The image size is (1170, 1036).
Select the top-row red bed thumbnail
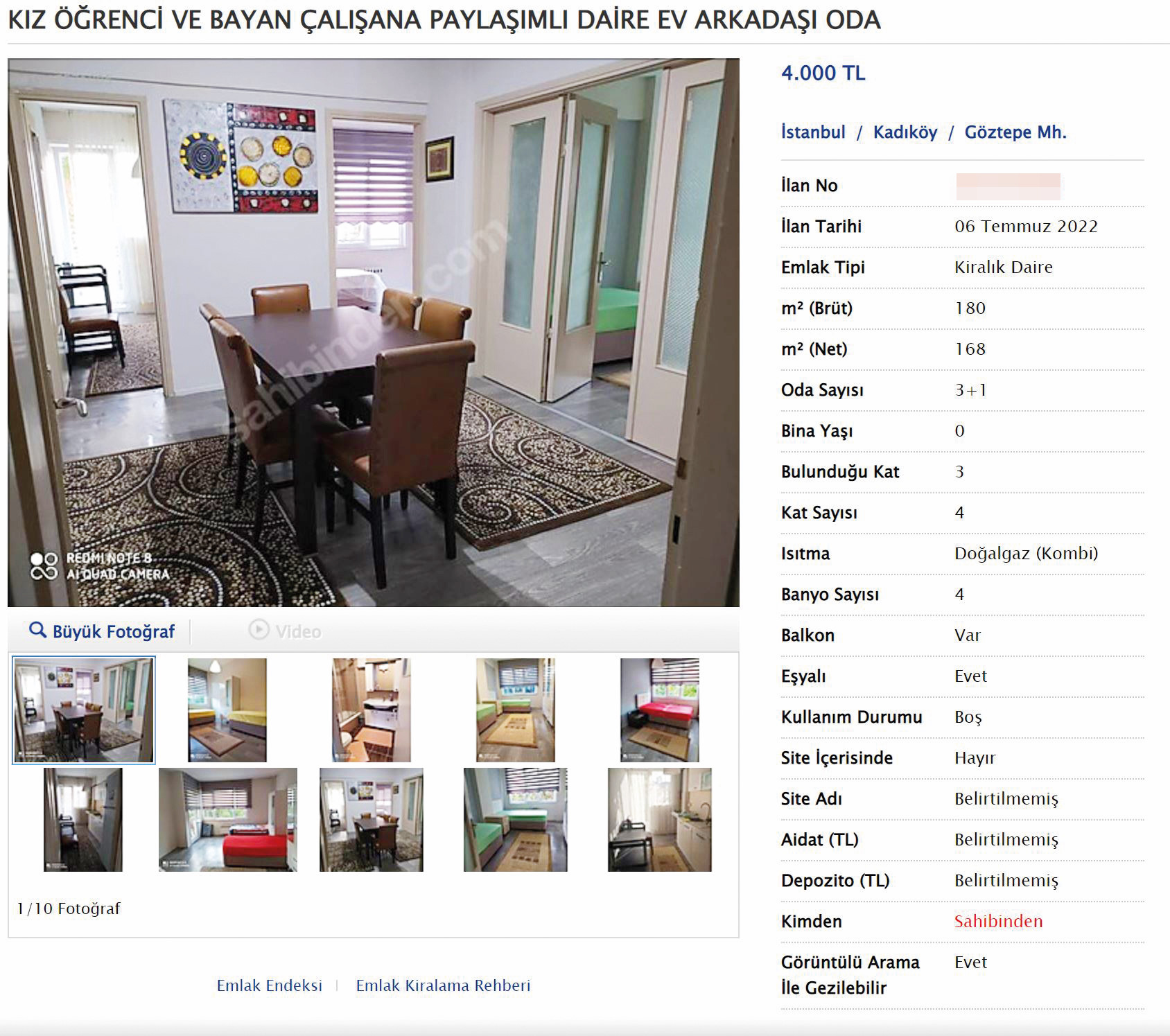point(660,710)
